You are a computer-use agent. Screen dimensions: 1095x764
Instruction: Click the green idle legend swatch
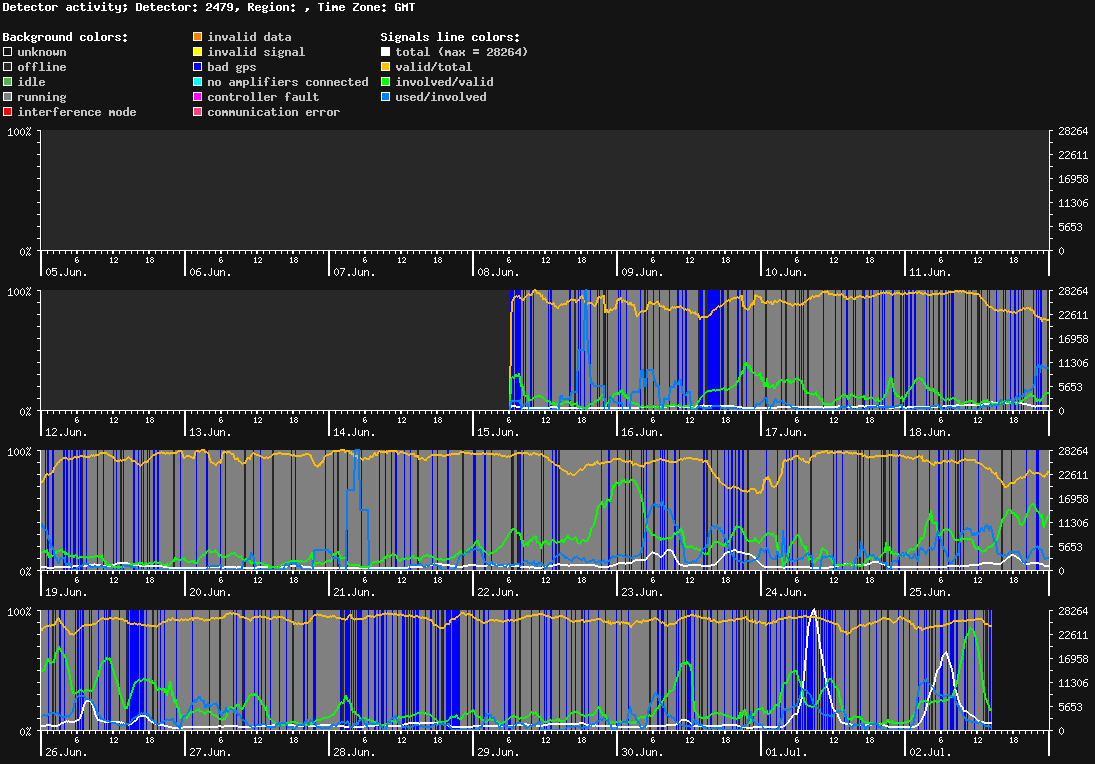(x=8, y=82)
